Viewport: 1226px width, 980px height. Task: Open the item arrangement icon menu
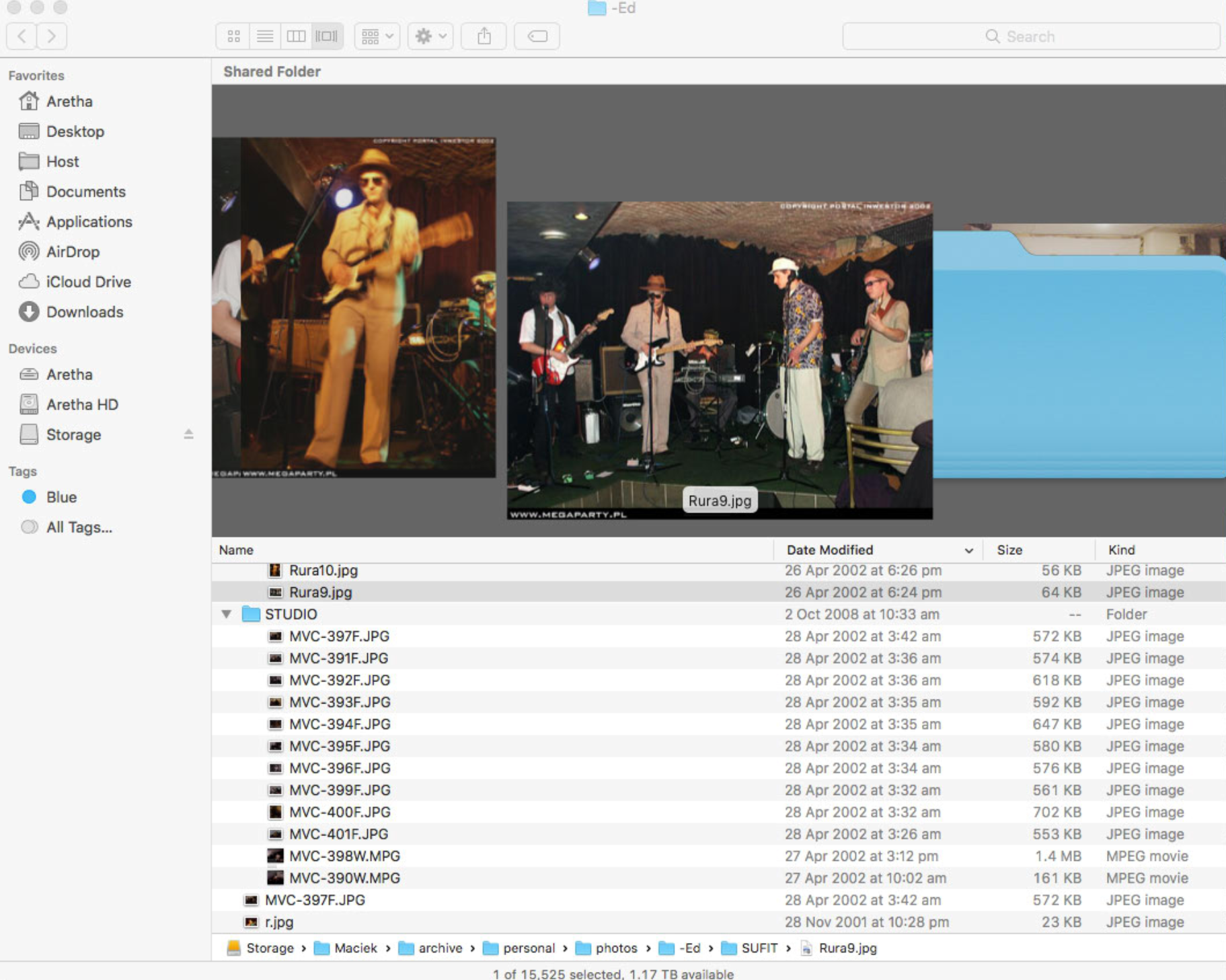(x=376, y=36)
